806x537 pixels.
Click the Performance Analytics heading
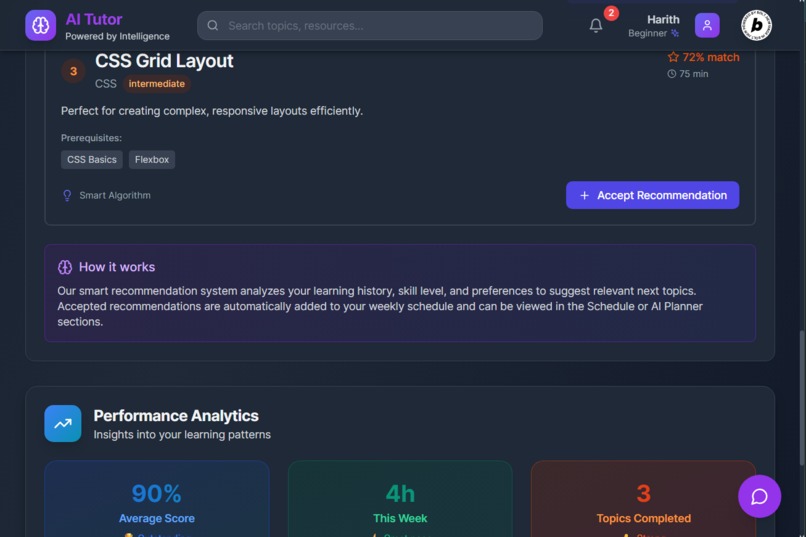(x=176, y=416)
